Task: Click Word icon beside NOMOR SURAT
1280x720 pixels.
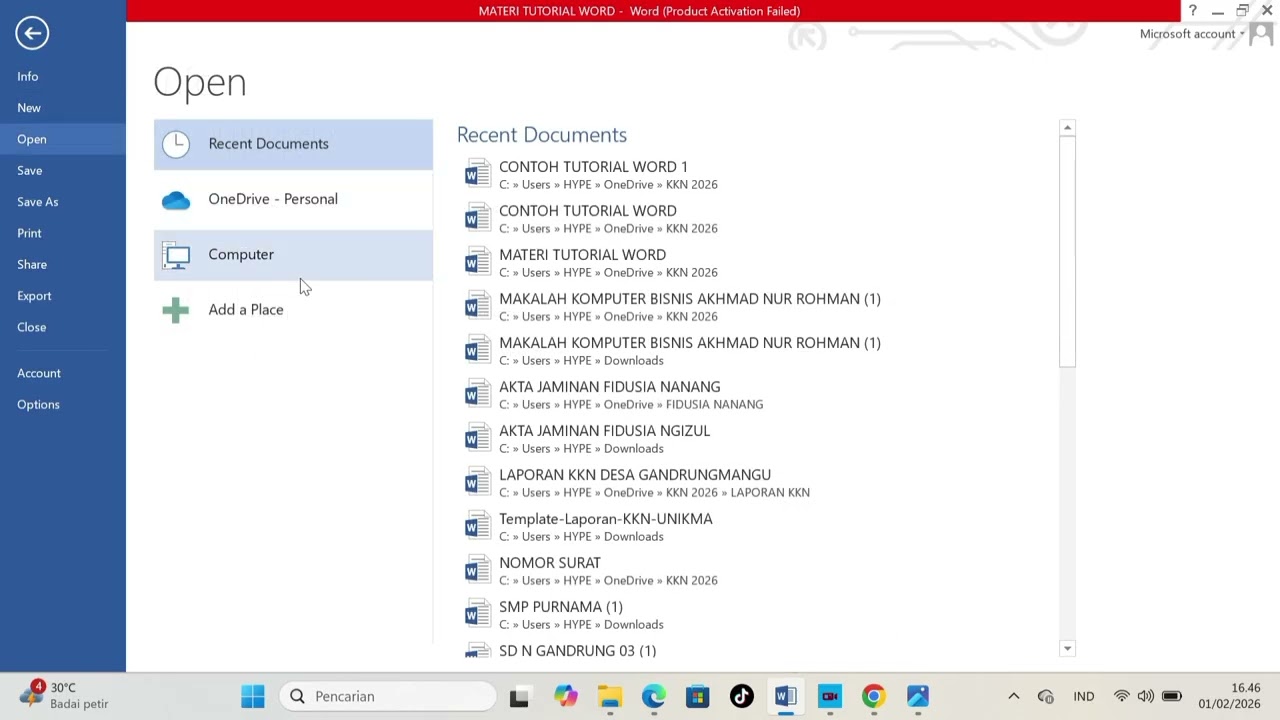Action: click(x=478, y=570)
